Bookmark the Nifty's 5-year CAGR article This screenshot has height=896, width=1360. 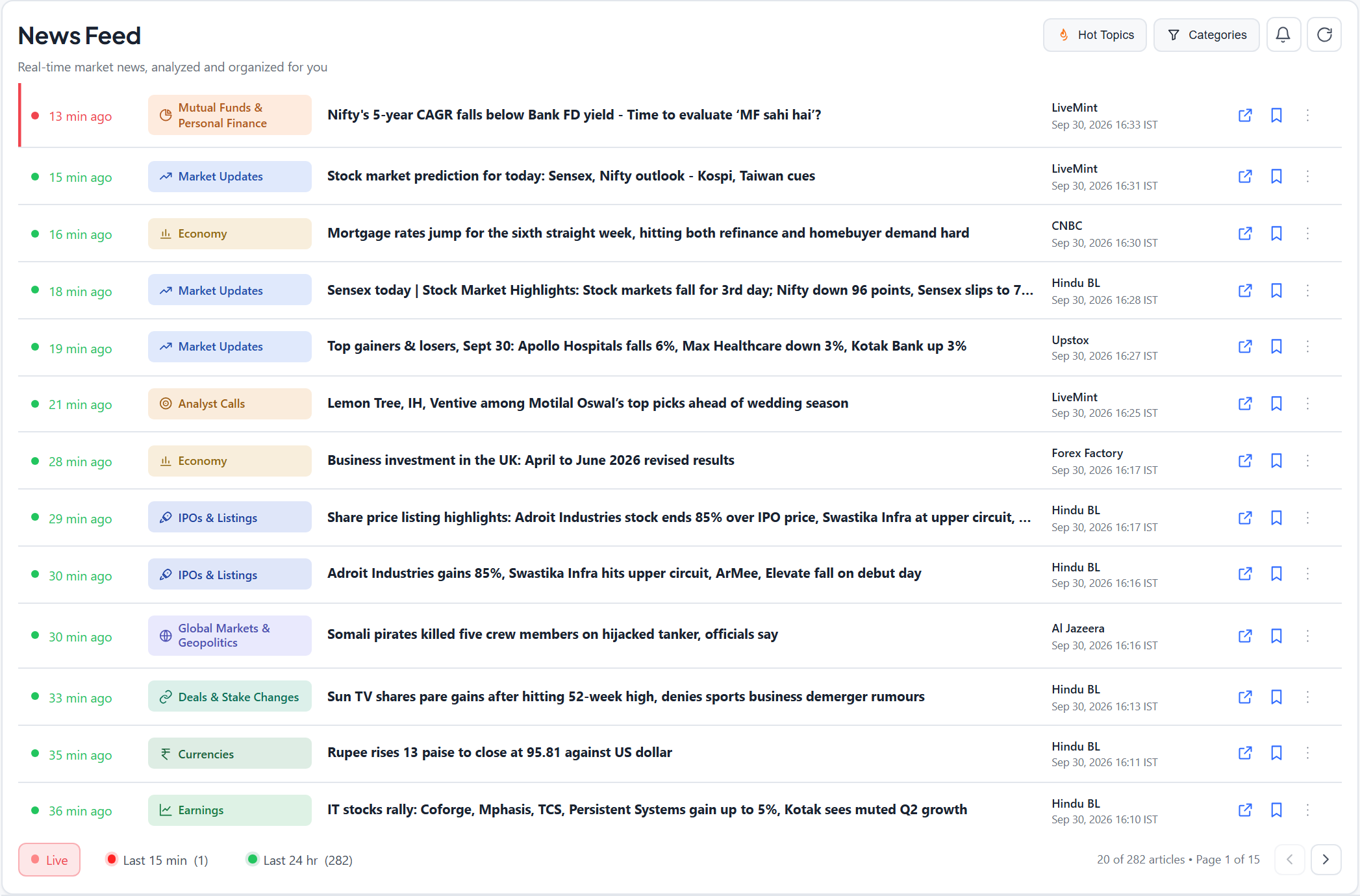(x=1276, y=116)
